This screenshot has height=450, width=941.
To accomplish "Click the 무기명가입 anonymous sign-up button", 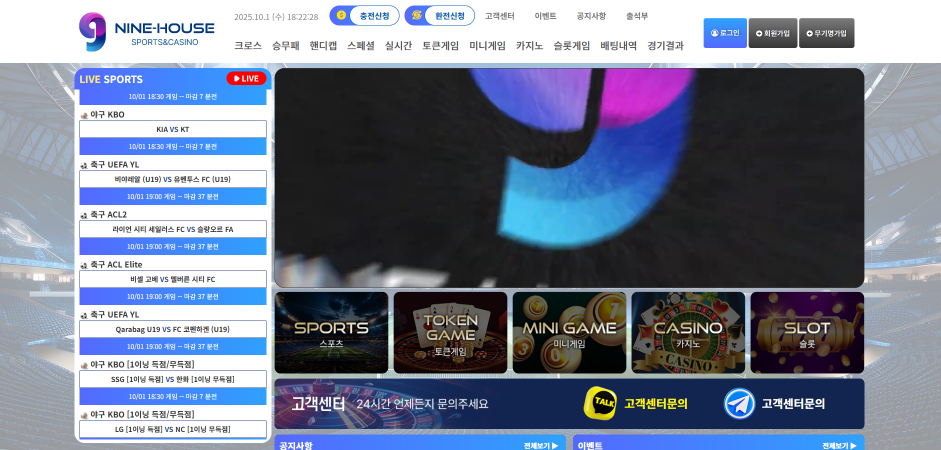I will (x=826, y=33).
